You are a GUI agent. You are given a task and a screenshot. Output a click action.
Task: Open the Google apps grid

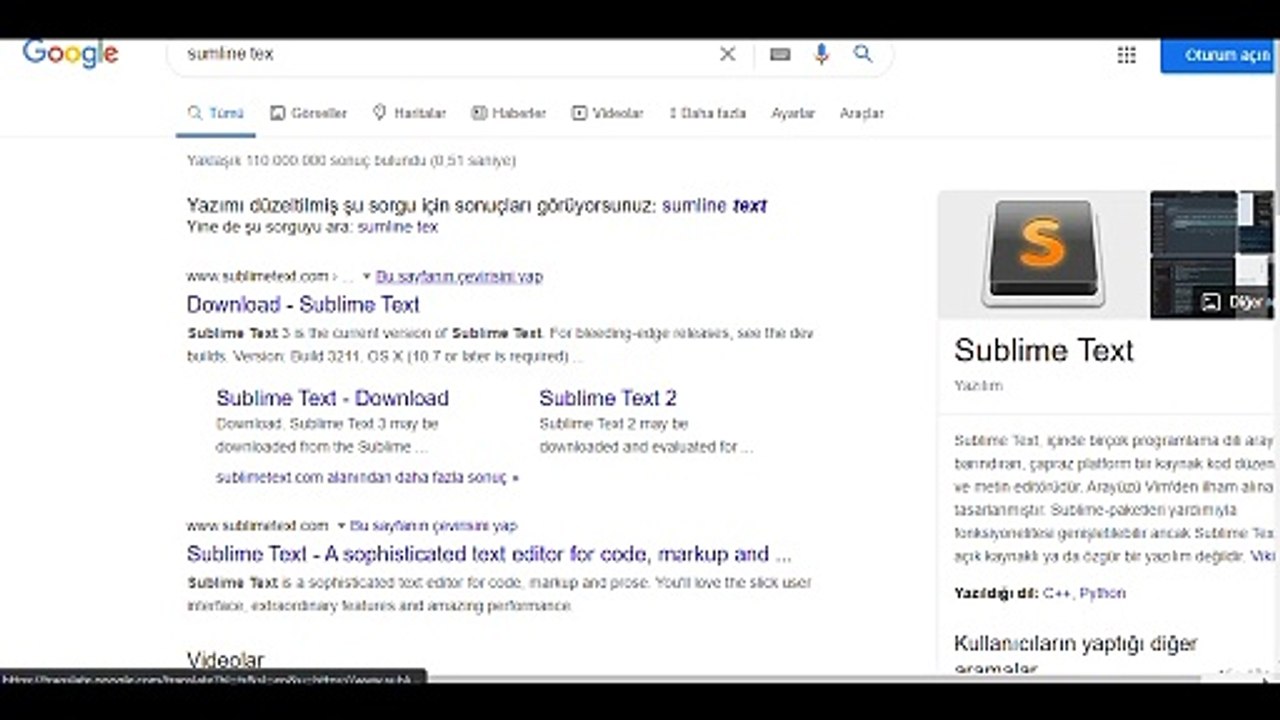coord(1126,55)
